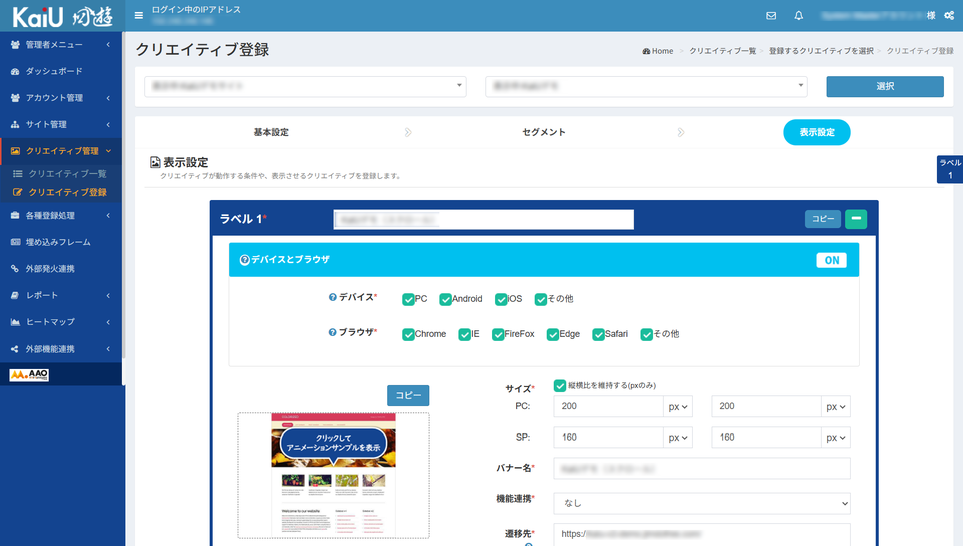
Task: Open the settings gears icon at top right
Action: click(949, 15)
